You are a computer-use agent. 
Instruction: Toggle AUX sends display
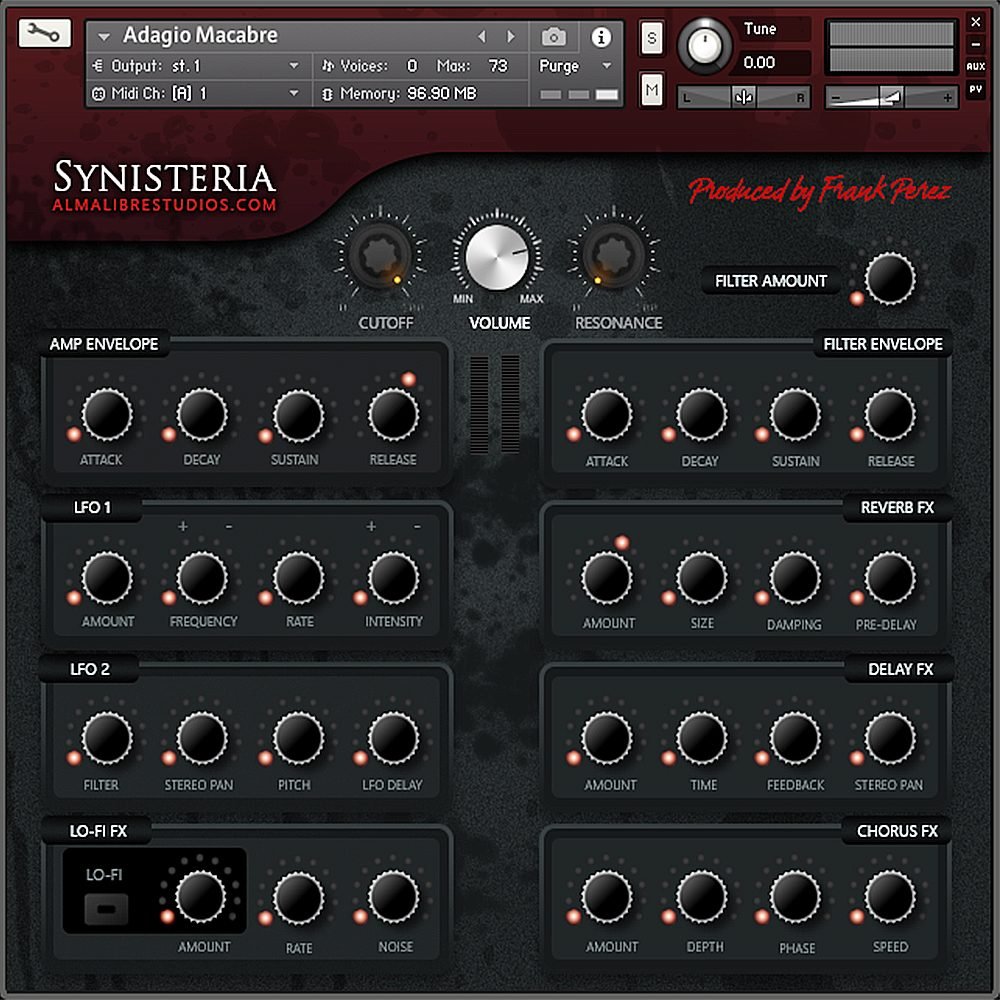pos(976,66)
